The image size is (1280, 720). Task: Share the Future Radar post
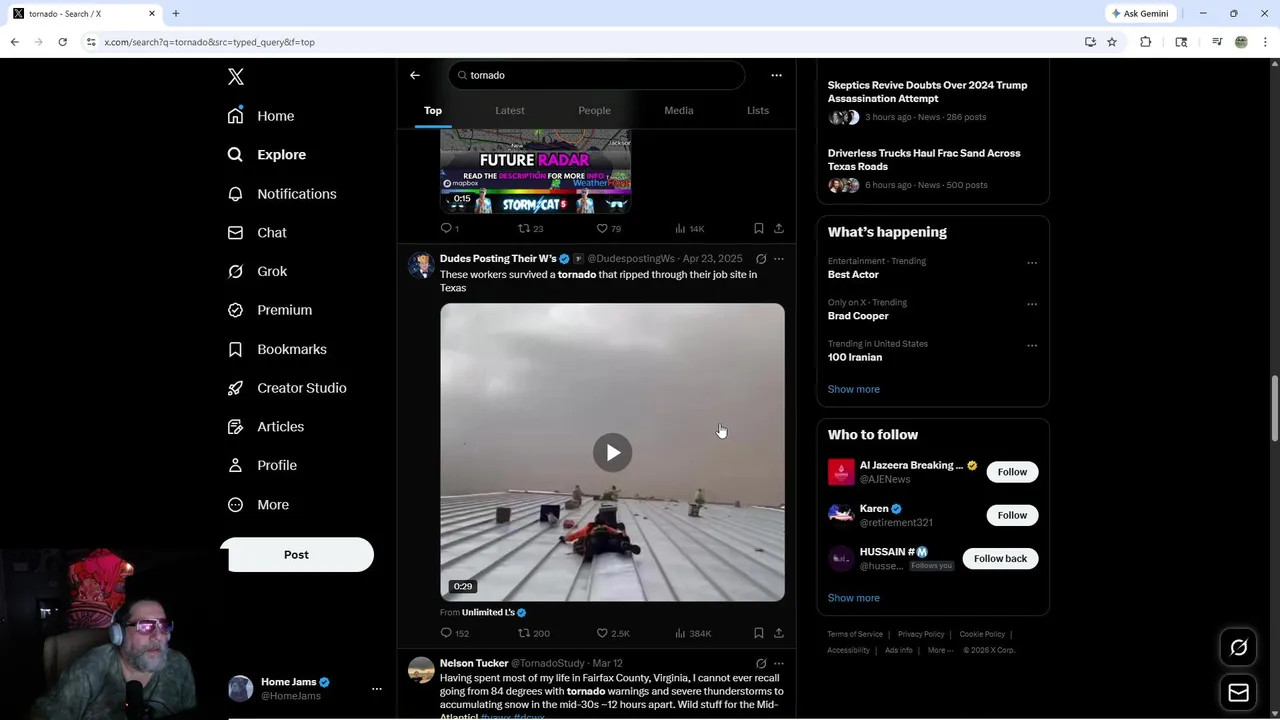[779, 229]
